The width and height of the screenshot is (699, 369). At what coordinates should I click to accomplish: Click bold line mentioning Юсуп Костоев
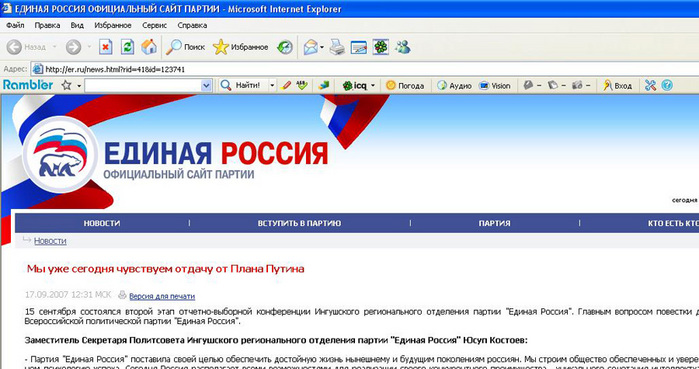point(276,340)
